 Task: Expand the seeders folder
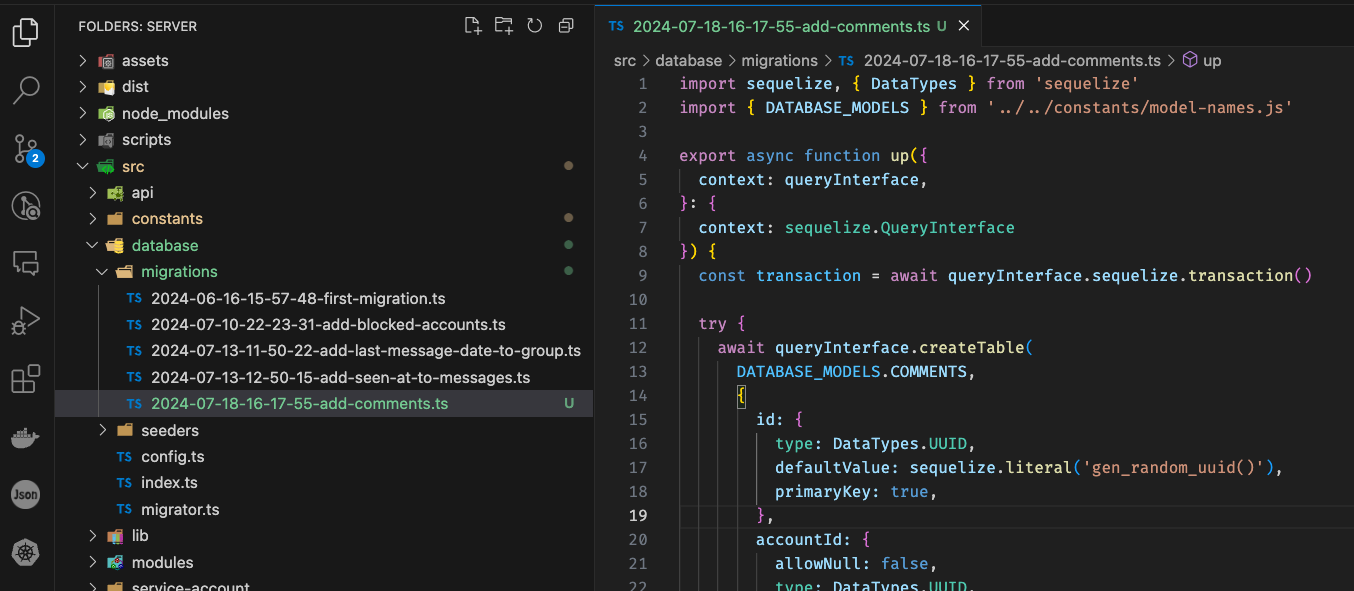(324, 431)
